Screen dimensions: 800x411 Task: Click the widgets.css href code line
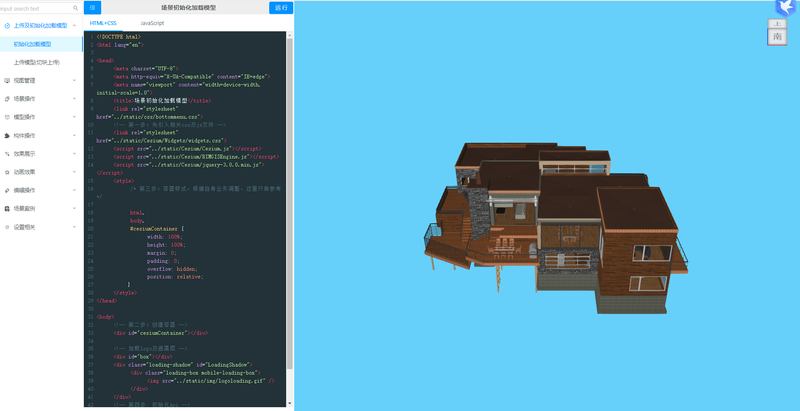coord(161,141)
